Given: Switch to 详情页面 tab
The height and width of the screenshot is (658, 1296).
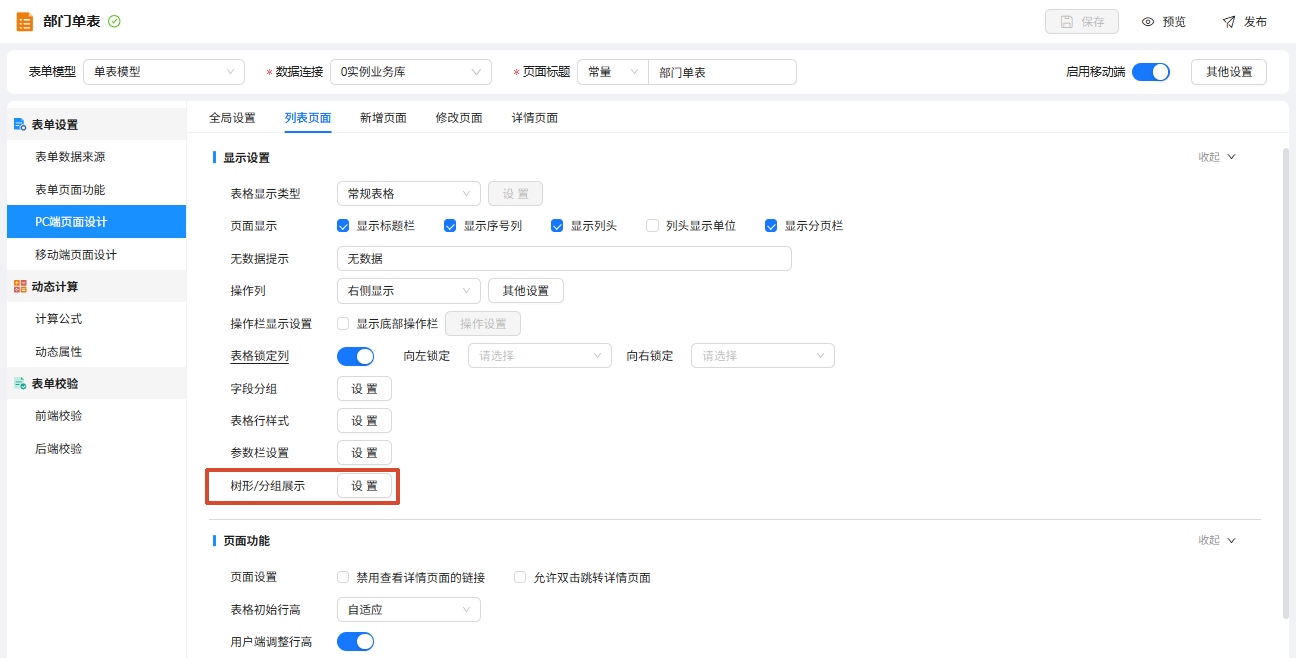Looking at the screenshot, I should [535, 118].
